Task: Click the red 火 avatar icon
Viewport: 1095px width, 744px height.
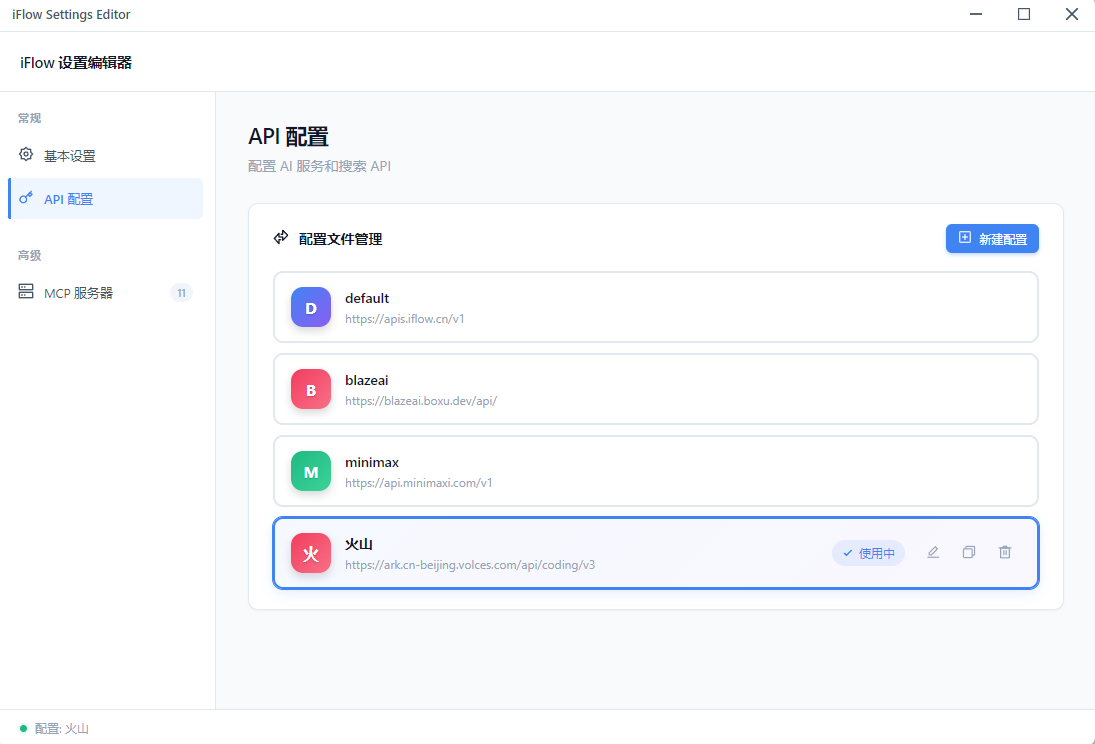Action: [x=310, y=553]
